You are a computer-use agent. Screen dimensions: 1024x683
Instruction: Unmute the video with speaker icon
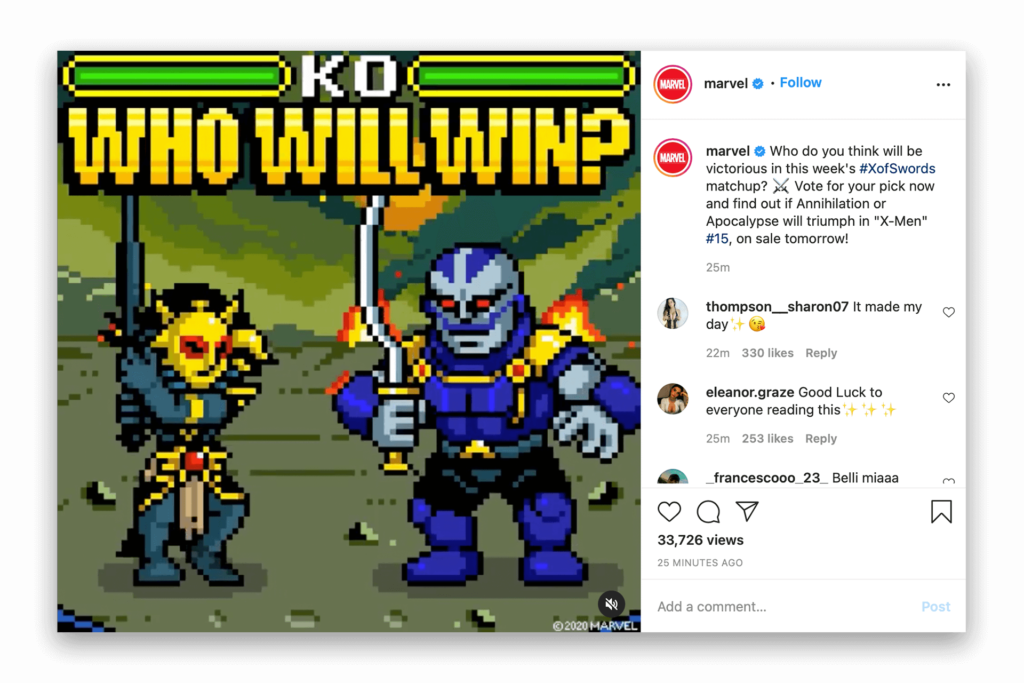[x=611, y=604]
